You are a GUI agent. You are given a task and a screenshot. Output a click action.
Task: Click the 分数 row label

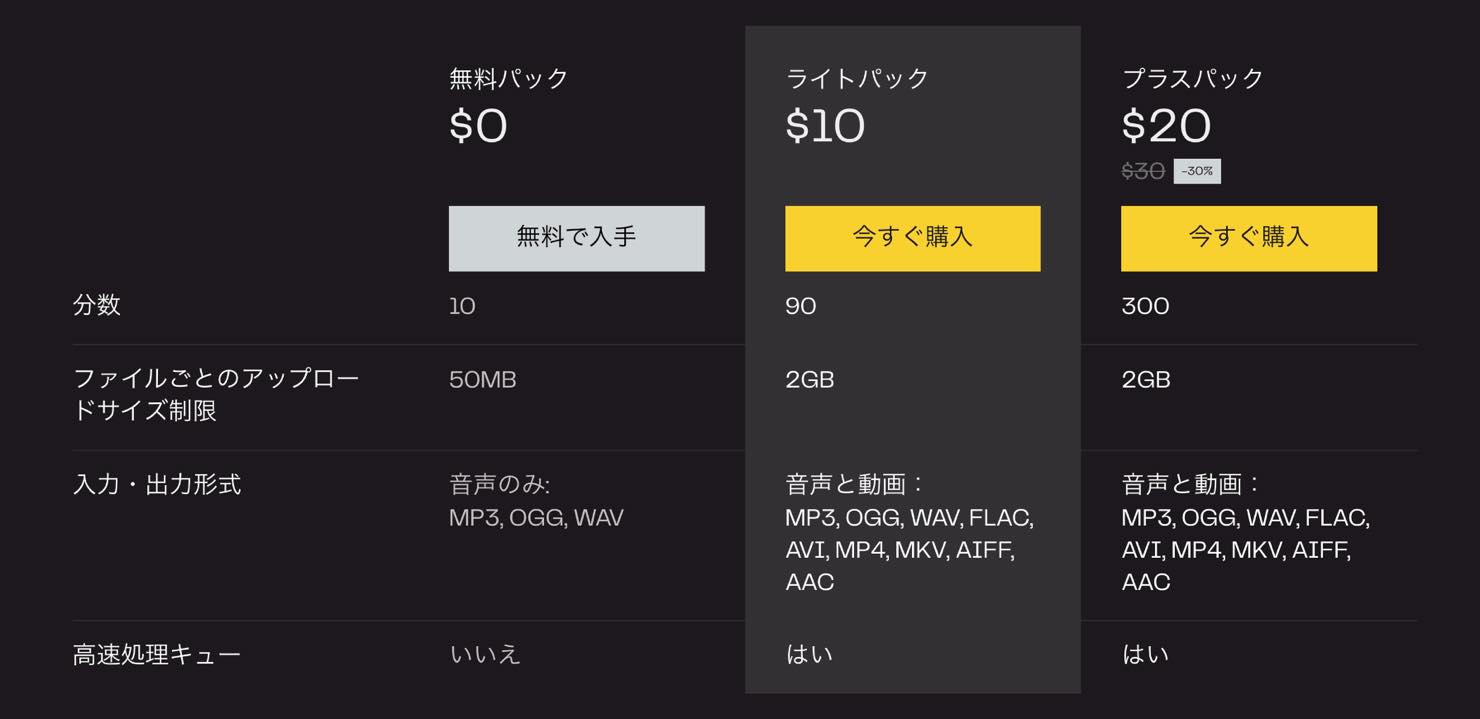point(97,305)
